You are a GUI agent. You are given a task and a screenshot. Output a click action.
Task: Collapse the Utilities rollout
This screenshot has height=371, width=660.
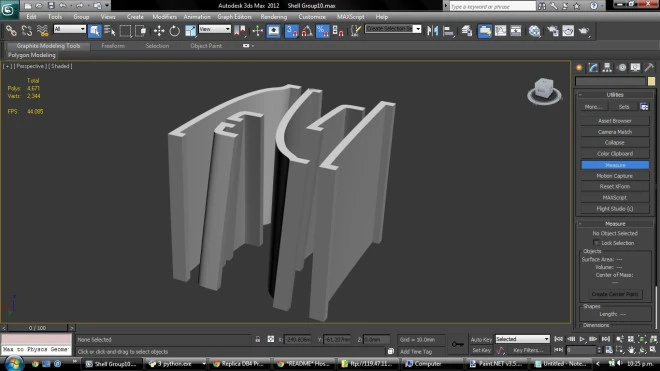615,95
